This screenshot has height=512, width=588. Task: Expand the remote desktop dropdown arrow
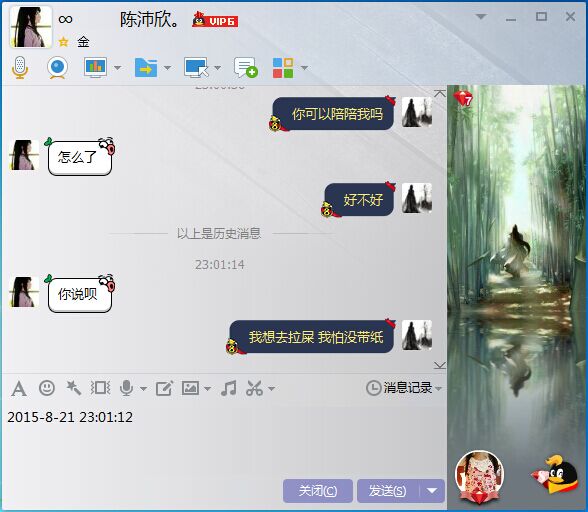pyautogui.click(x=217, y=68)
